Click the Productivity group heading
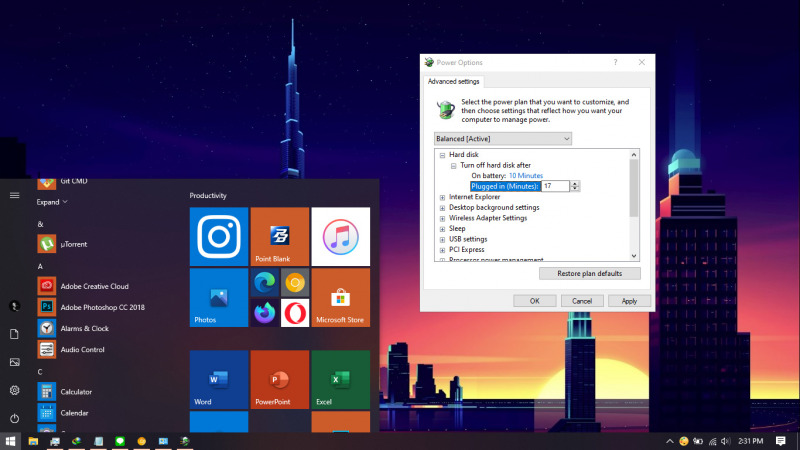The height and width of the screenshot is (450, 800). click(x=208, y=195)
